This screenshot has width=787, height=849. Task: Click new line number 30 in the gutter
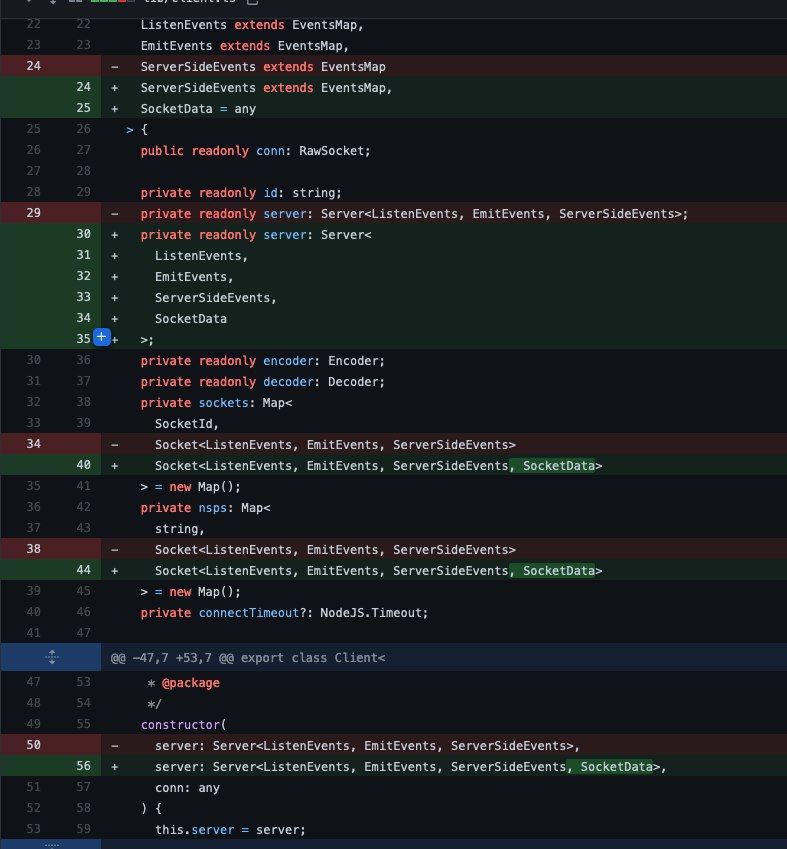(83, 234)
